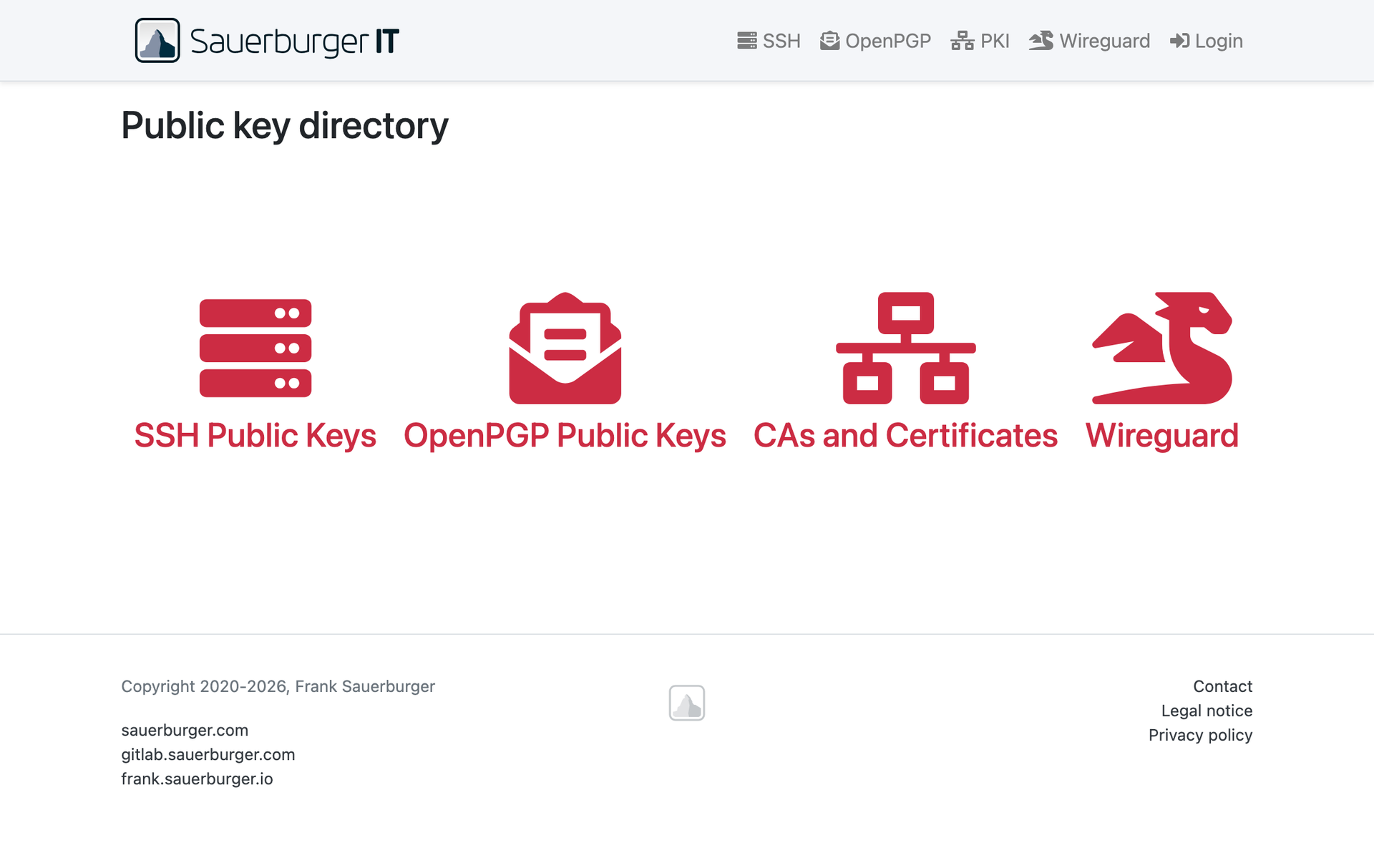
Task: Open the Privacy policy page
Action: [1200, 734]
